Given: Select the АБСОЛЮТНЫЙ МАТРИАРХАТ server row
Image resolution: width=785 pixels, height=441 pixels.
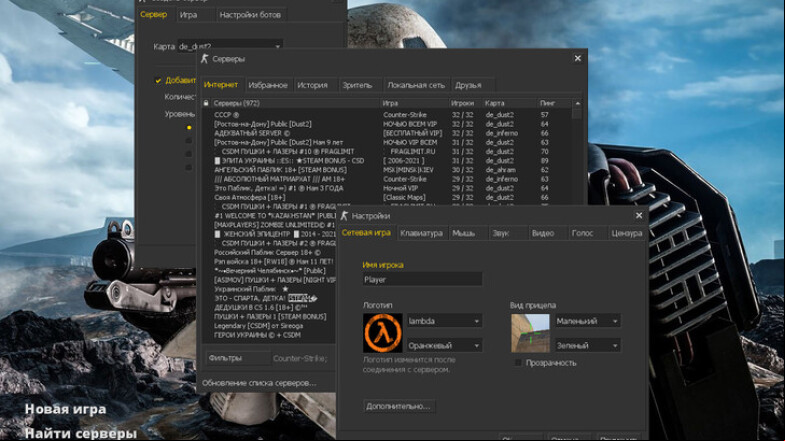Looking at the screenshot, I should click(x=385, y=179).
